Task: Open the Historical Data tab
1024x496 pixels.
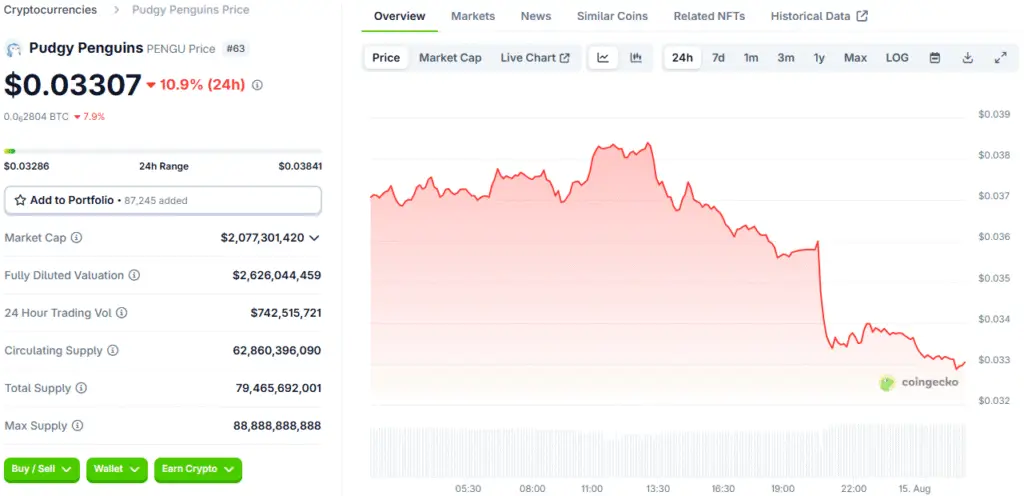Action: click(x=819, y=16)
